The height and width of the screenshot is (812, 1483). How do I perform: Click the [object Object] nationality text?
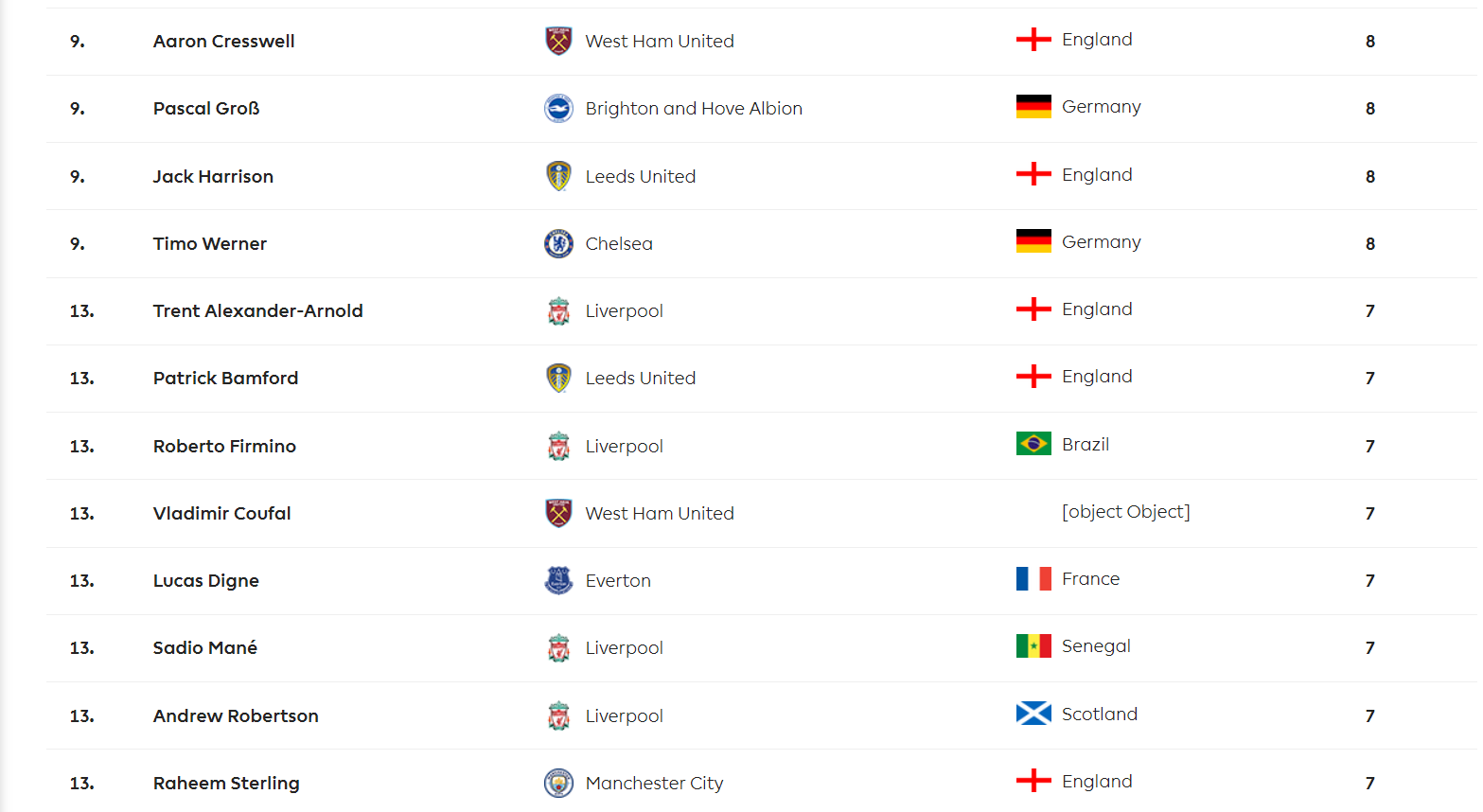pyautogui.click(x=1126, y=511)
